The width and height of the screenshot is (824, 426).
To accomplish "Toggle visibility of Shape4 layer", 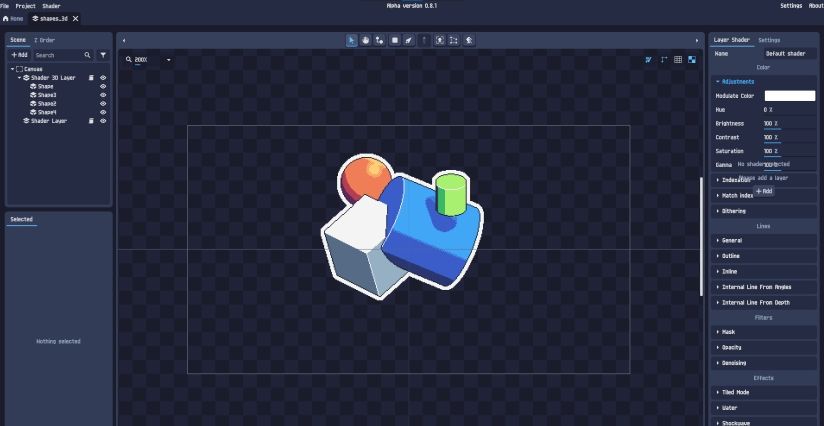I will pos(103,112).
